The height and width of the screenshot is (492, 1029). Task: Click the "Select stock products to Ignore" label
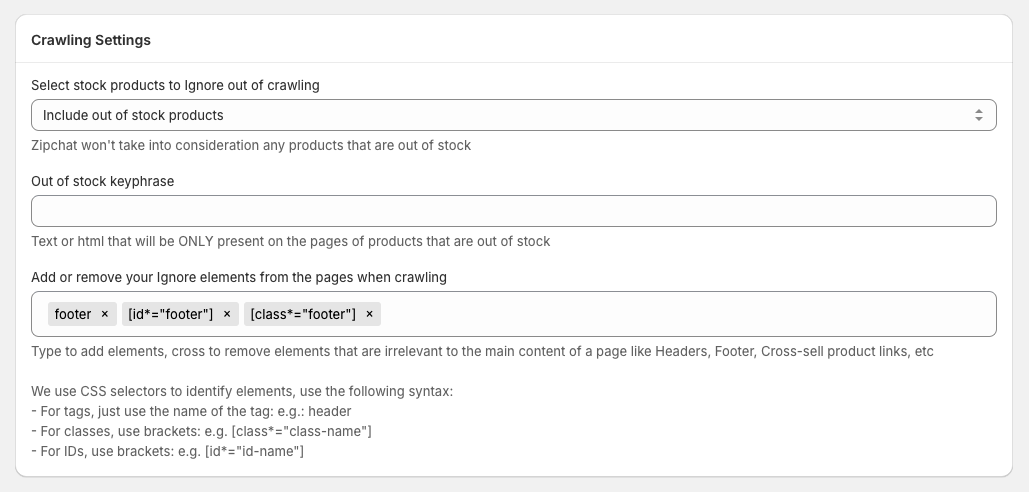175,85
